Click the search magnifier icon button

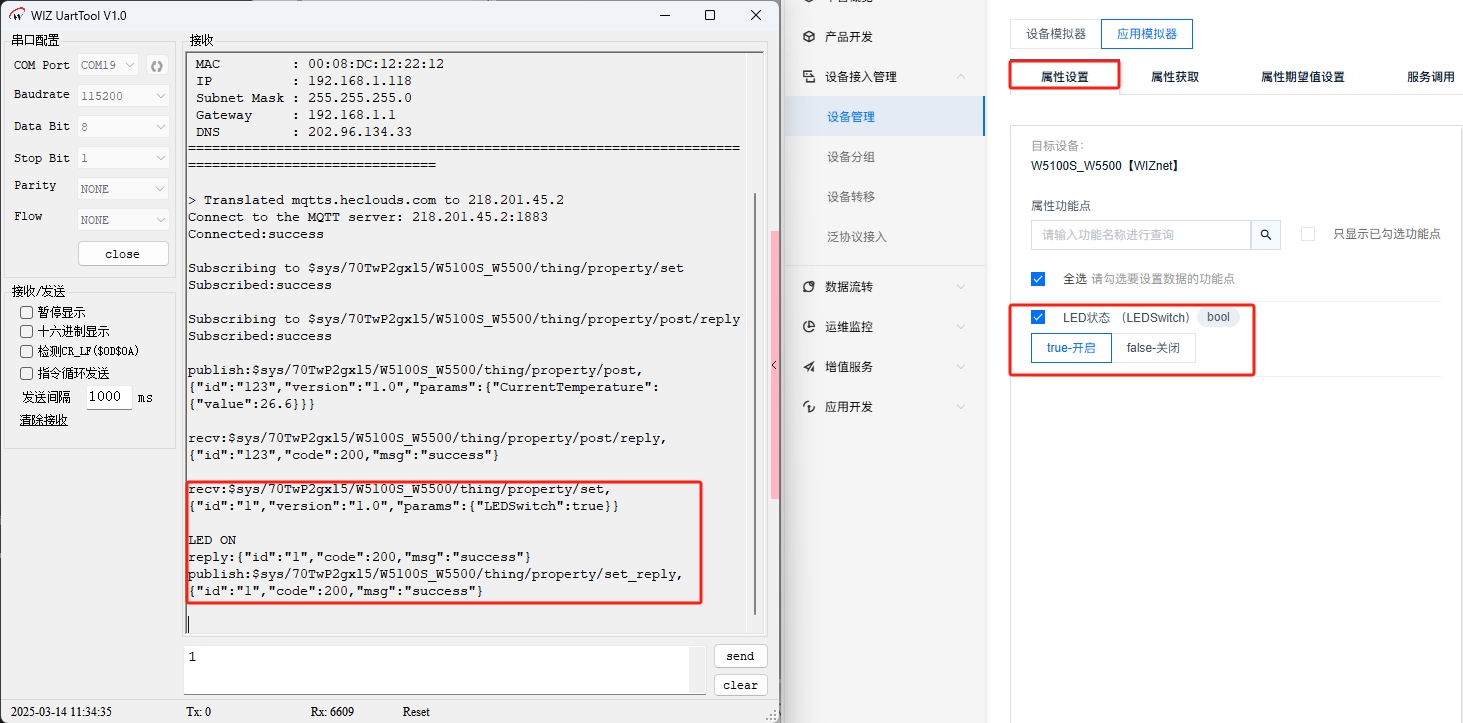tap(1265, 235)
